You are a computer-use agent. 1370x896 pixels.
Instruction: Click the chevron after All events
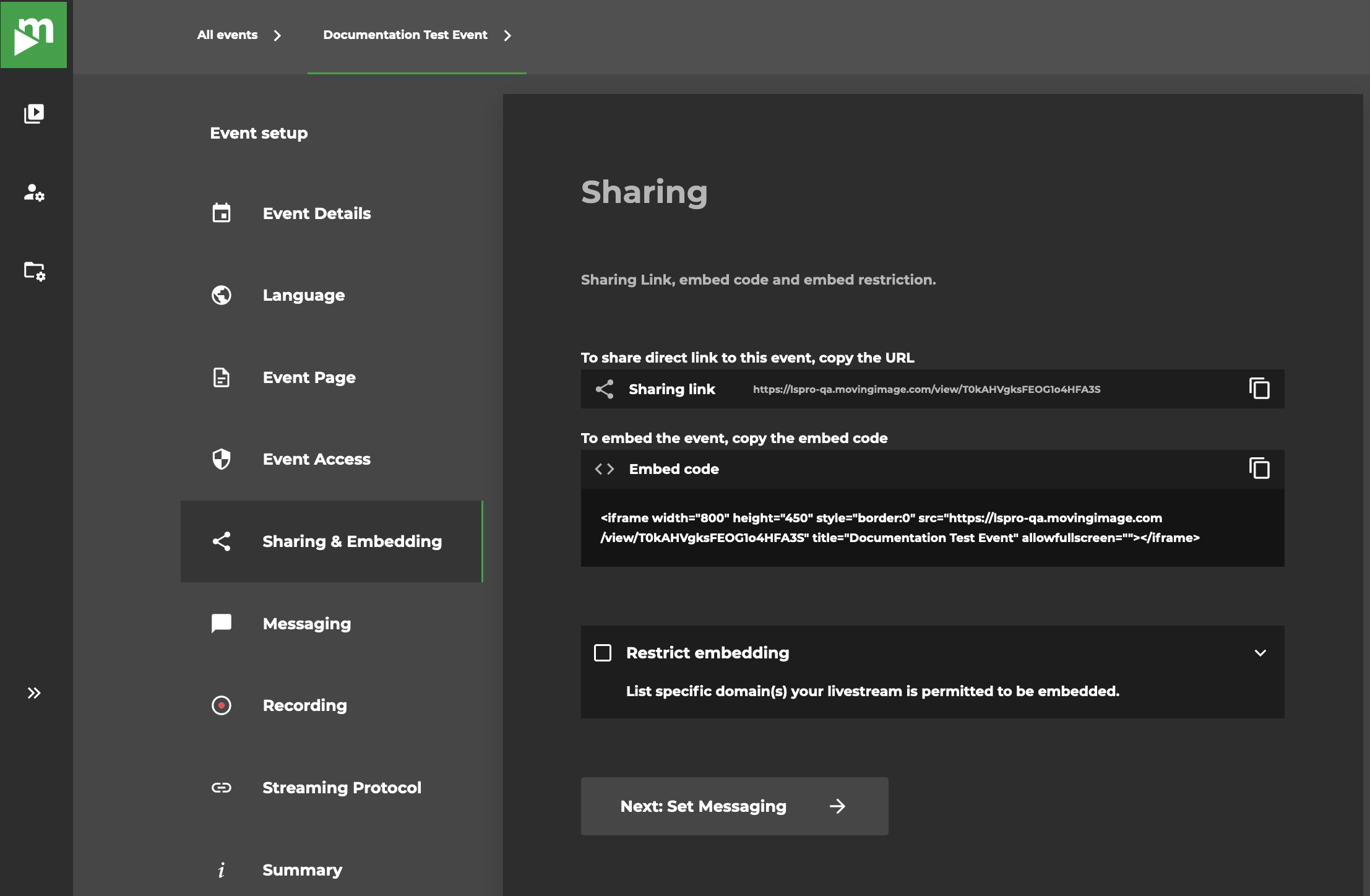(277, 36)
